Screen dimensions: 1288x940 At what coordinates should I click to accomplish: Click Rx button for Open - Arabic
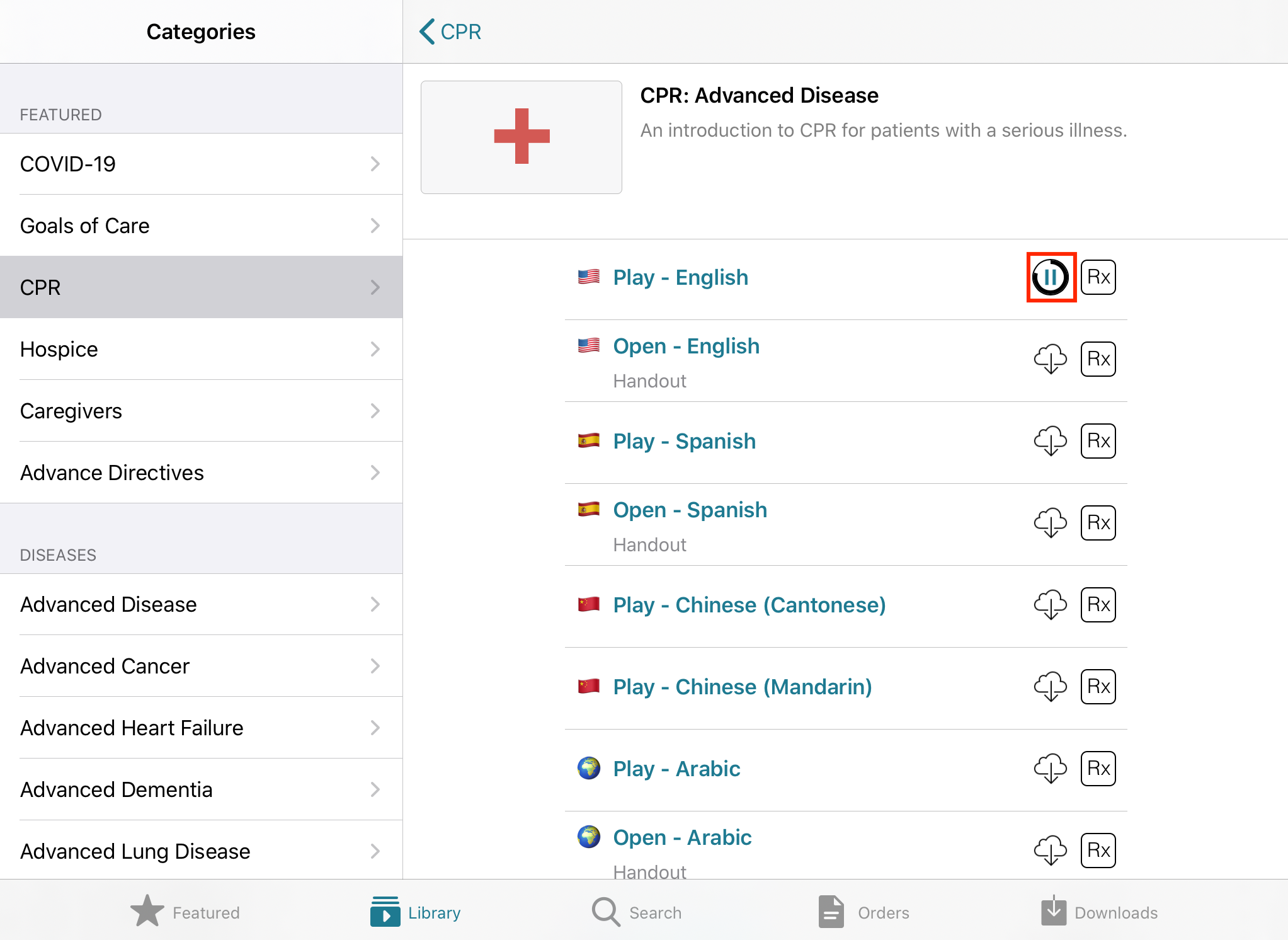tap(1098, 851)
